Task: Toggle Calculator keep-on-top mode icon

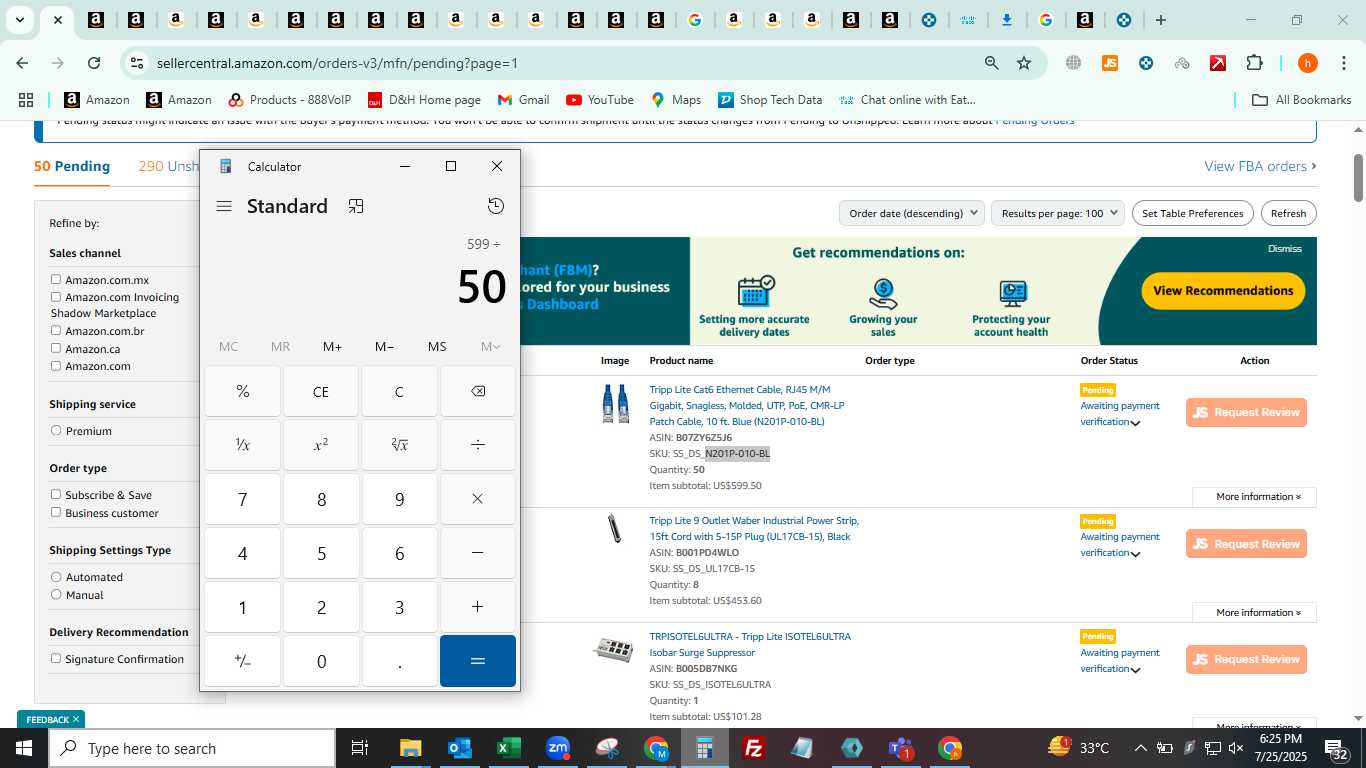Action: coord(356,206)
